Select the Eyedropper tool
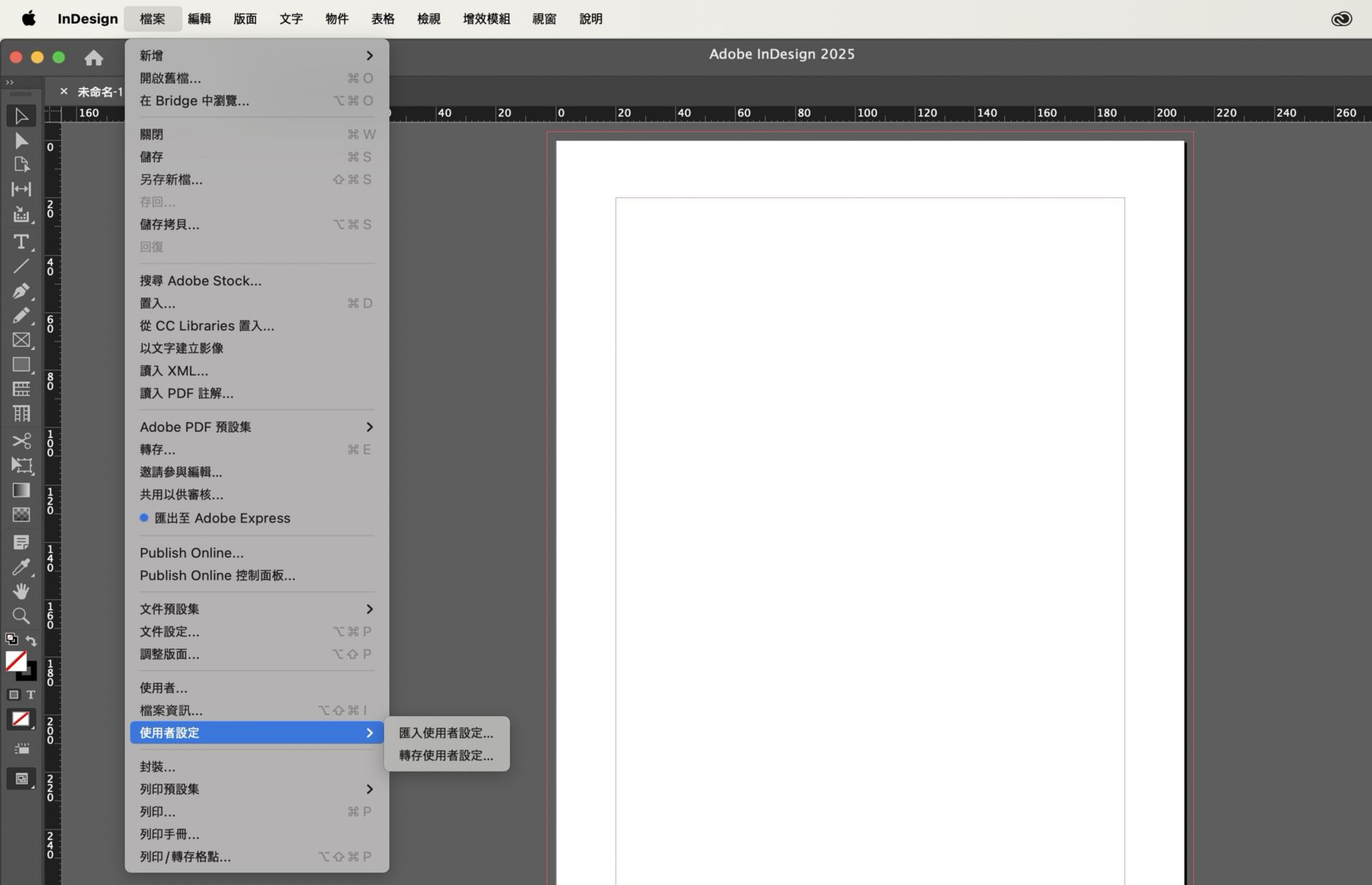 click(21, 567)
